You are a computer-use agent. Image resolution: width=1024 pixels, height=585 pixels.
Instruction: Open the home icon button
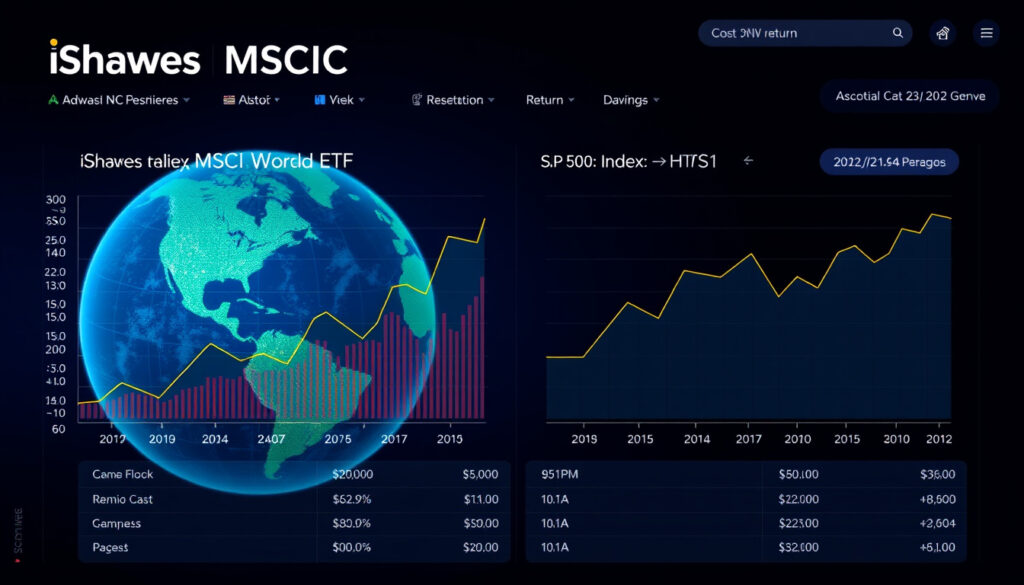tap(942, 33)
